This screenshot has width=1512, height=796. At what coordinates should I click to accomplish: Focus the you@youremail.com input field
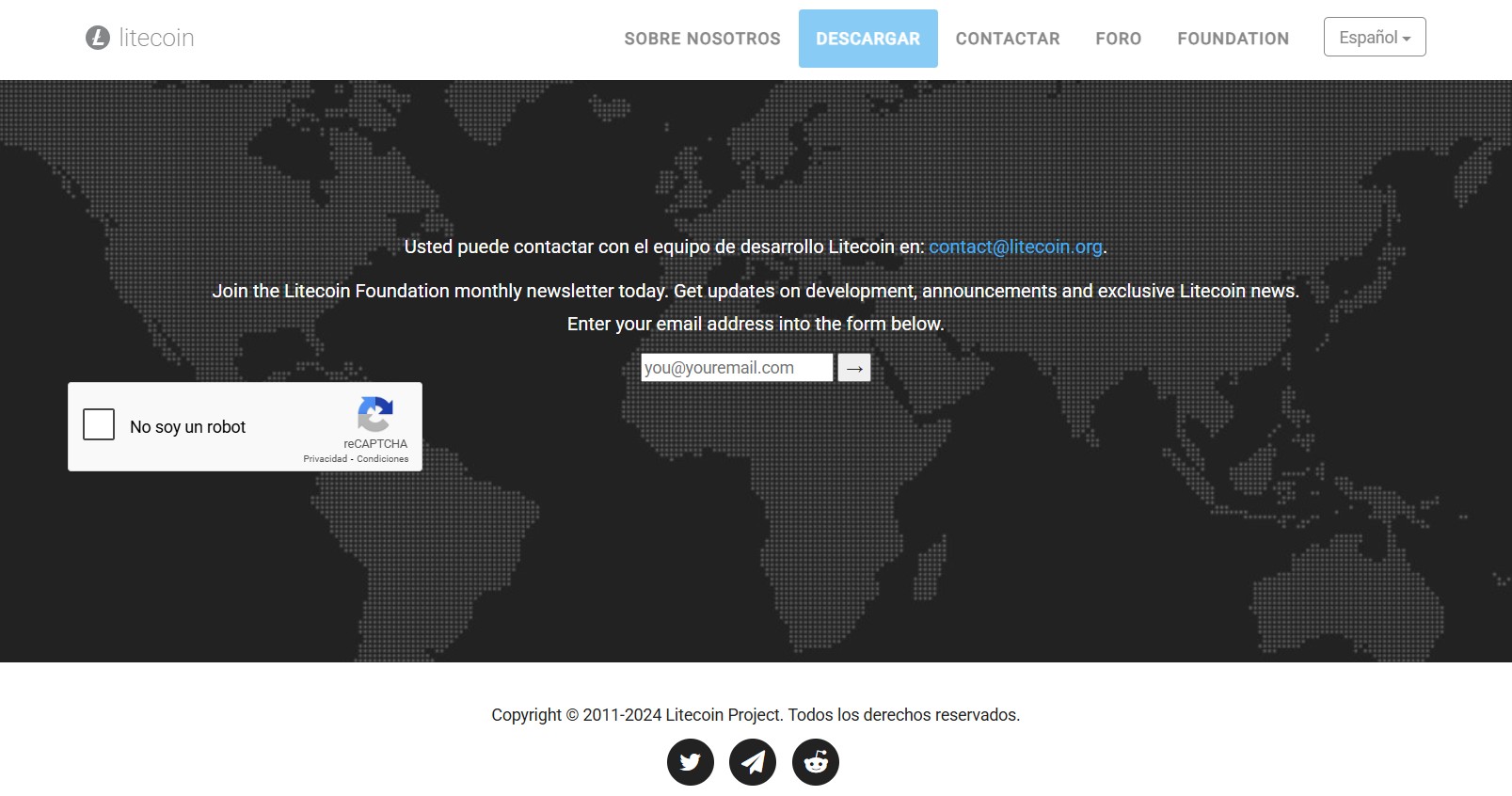(737, 368)
